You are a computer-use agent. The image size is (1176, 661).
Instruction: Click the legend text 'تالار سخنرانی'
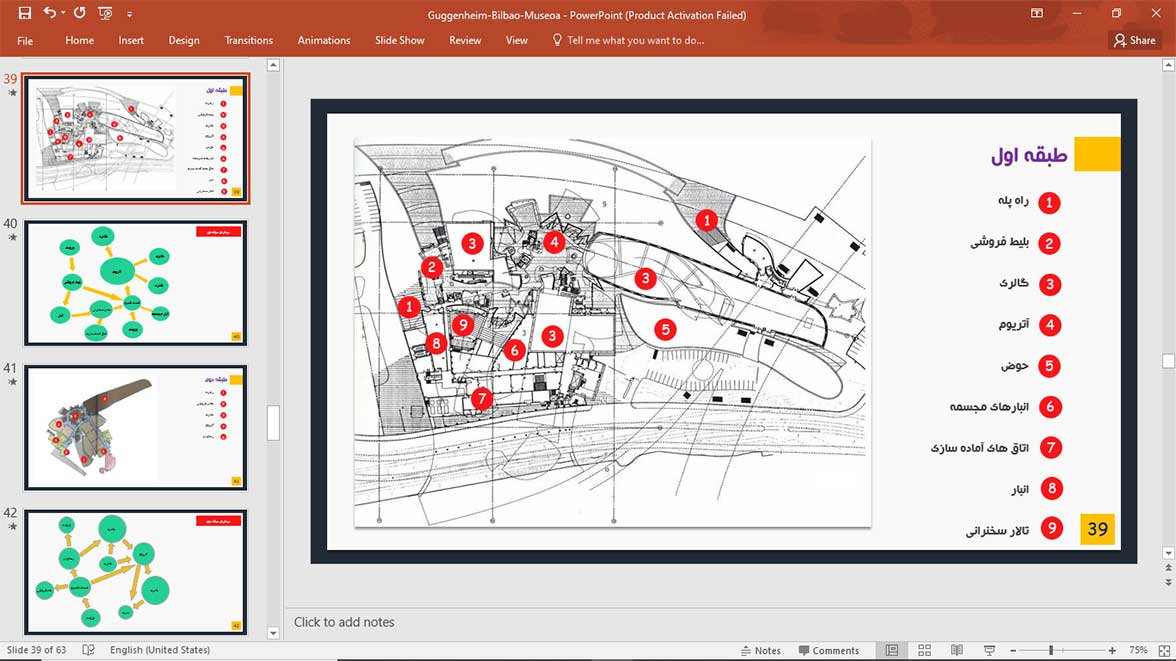point(997,530)
